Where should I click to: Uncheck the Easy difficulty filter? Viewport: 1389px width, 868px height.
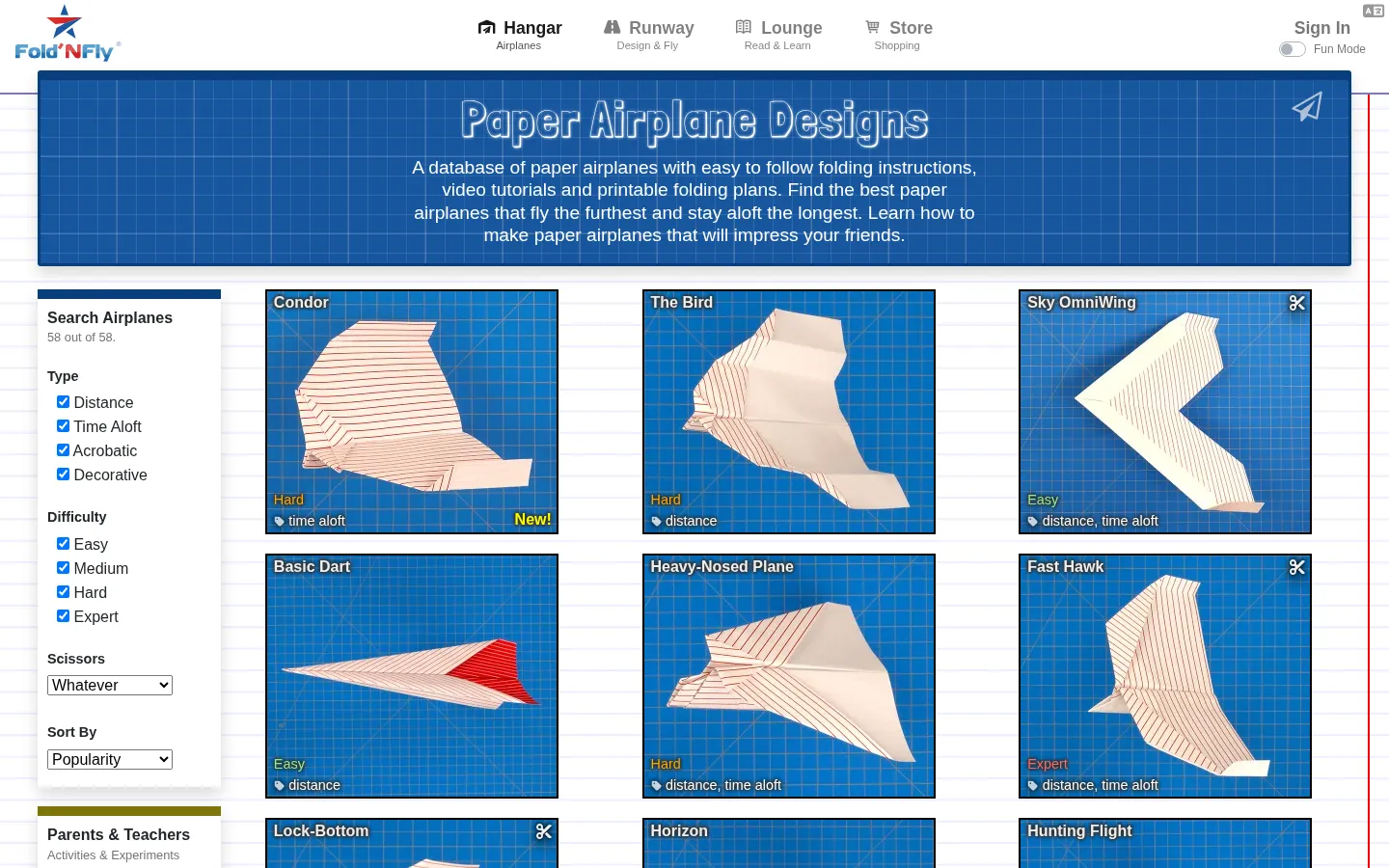(x=63, y=544)
